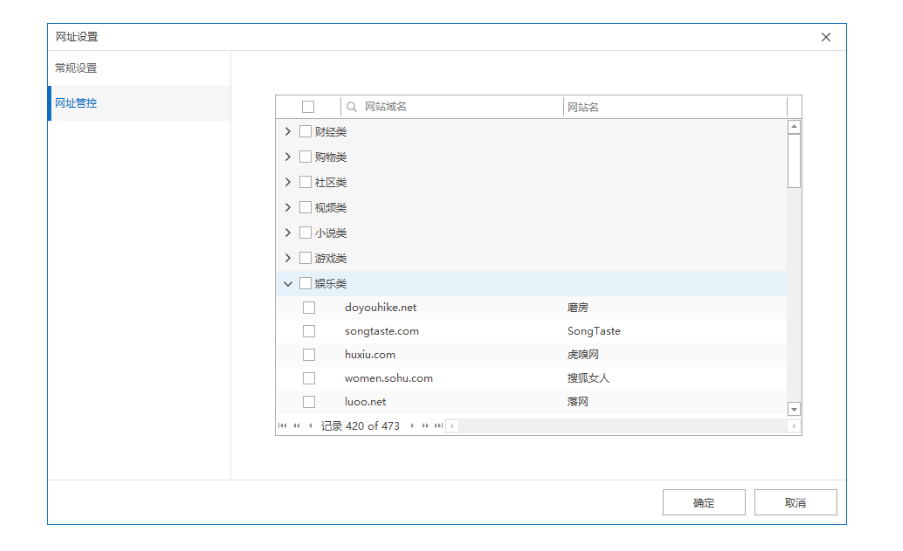Click the search magnifier icon in header
The width and height of the screenshot is (903, 551).
point(352,107)
